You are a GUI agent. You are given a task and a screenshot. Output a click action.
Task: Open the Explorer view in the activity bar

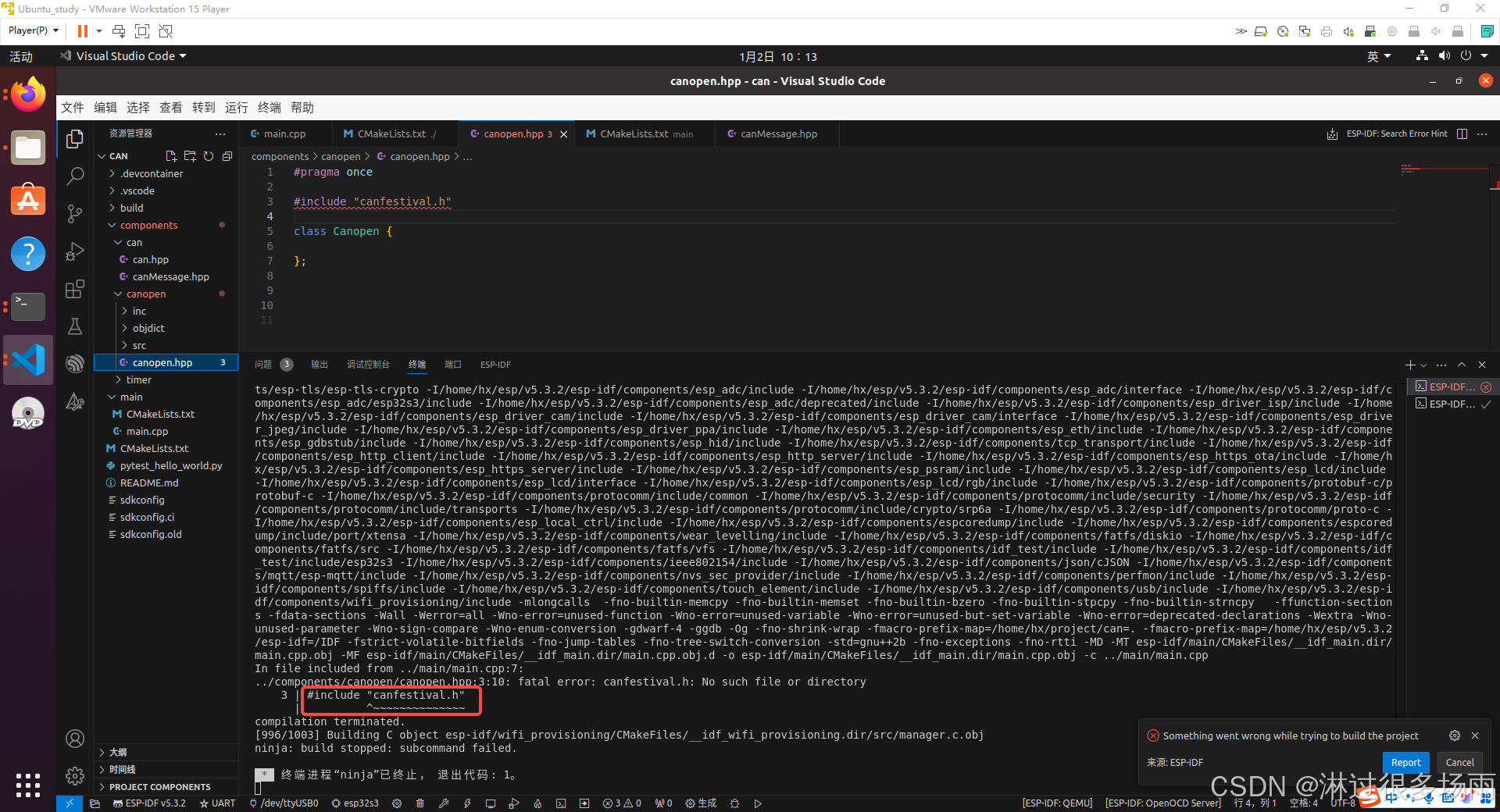(x=75, y=139)
